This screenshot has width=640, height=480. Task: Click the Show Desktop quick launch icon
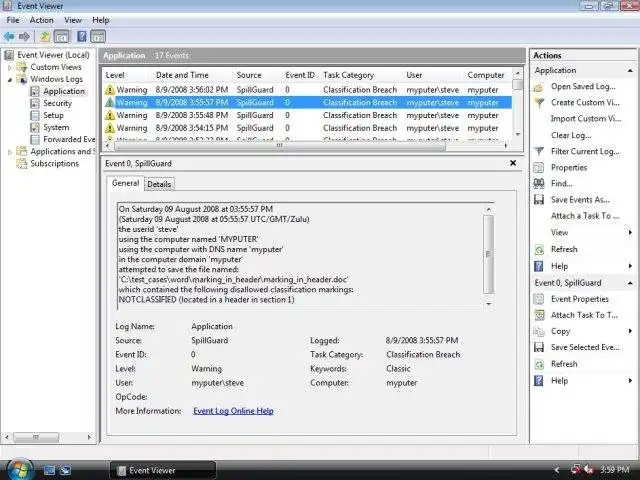coord(49,471)
